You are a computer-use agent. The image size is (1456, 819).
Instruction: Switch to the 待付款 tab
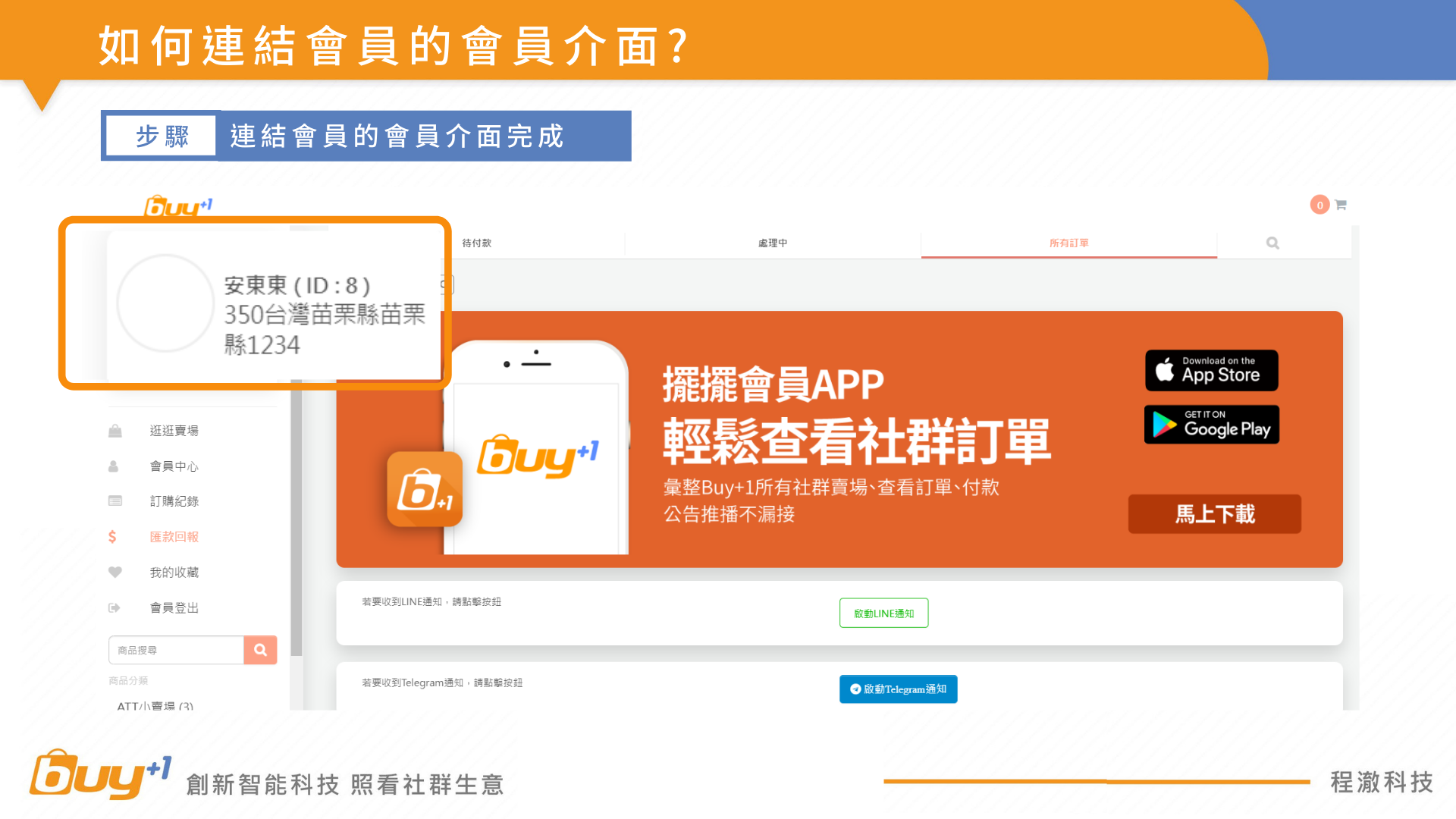pyautogui.click(x=477, y=243)
